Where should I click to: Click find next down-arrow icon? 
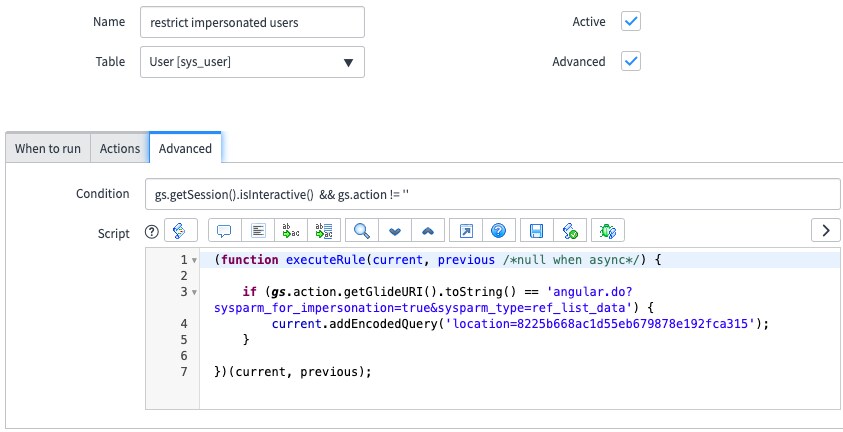tap(395, 231)
